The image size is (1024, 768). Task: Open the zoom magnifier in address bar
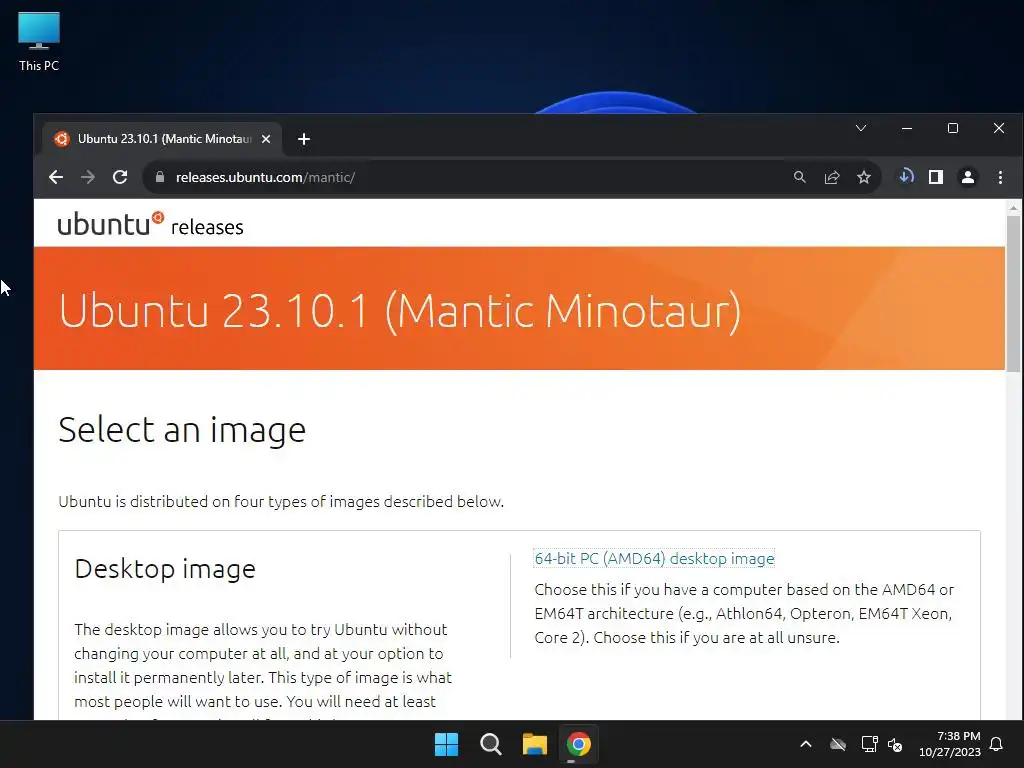click(799, 177)
